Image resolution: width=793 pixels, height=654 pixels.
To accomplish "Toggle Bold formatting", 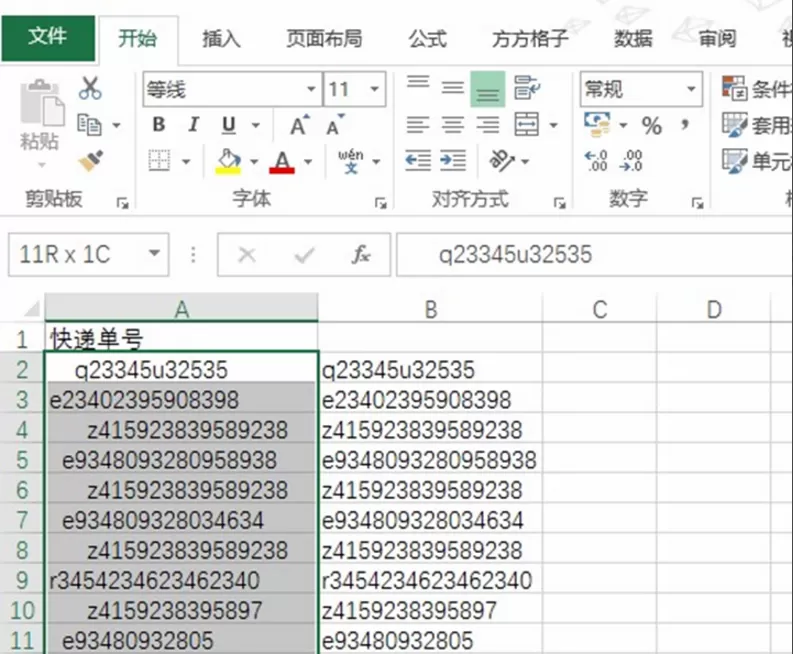I will coord(159,125).
